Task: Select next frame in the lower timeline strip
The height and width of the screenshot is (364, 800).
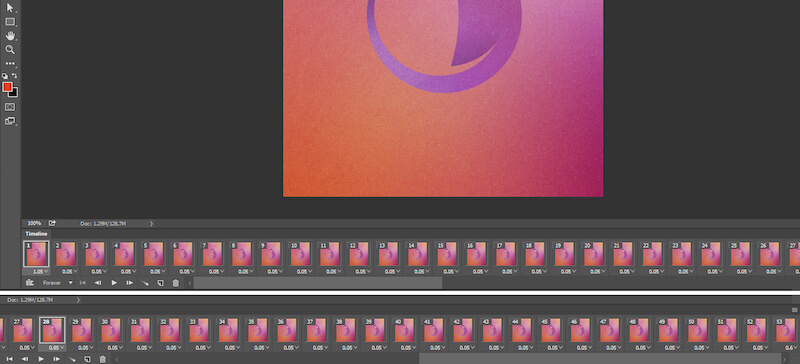Action: coord(56,359)
